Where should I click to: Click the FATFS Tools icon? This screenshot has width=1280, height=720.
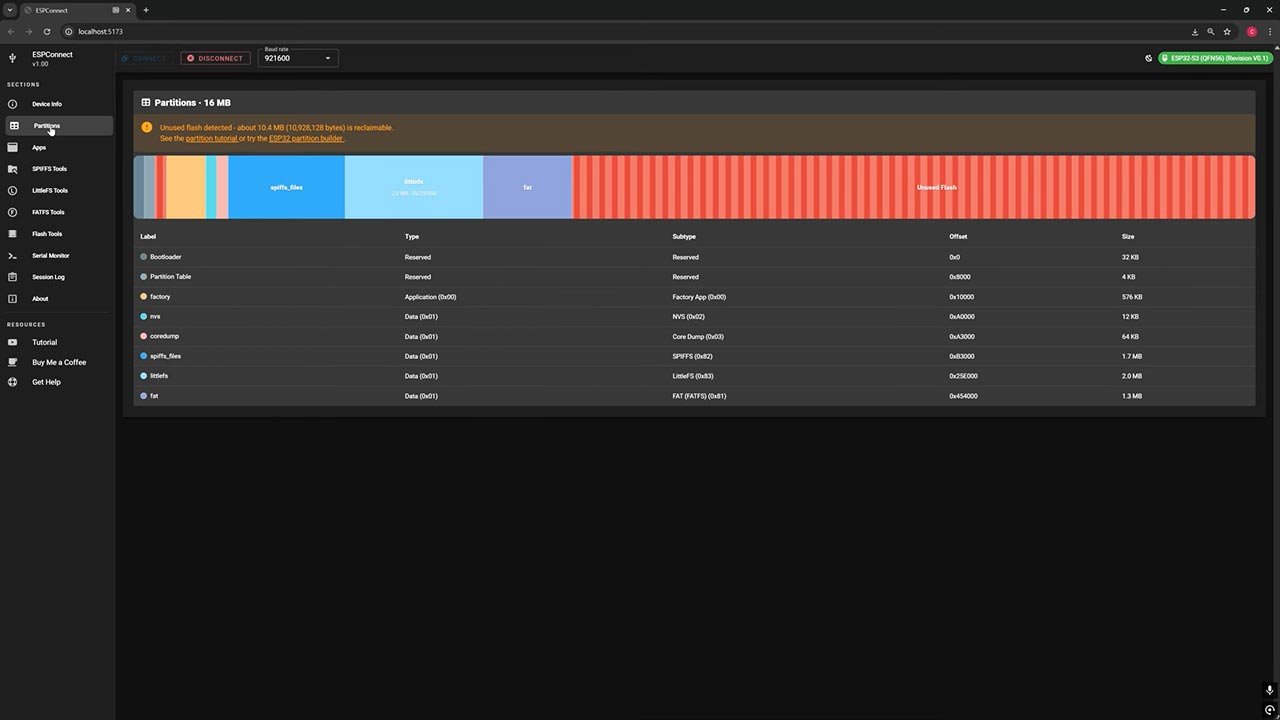(13, 212)
